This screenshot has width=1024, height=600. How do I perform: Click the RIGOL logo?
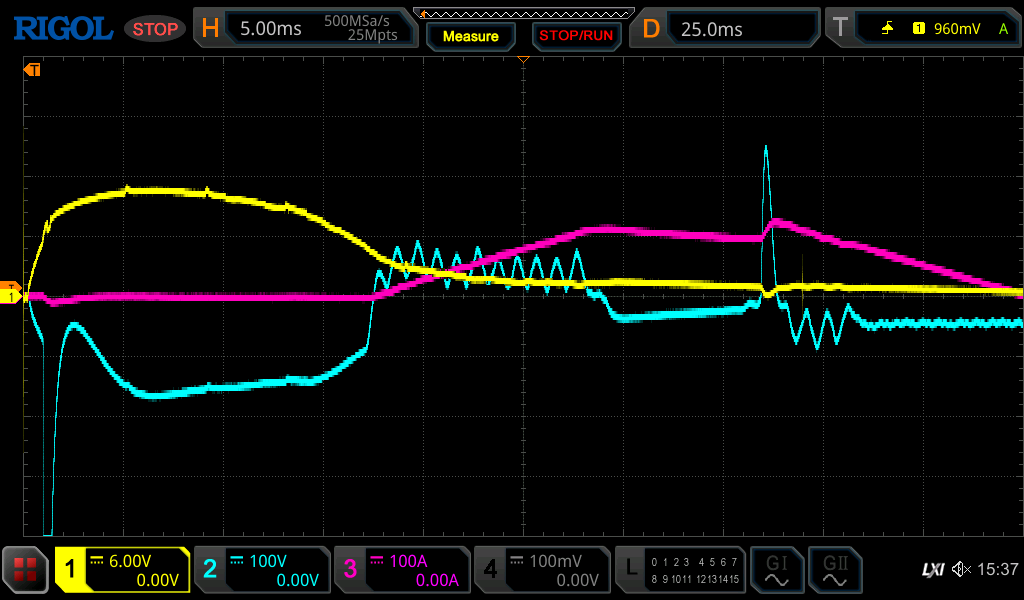(62, 29)
